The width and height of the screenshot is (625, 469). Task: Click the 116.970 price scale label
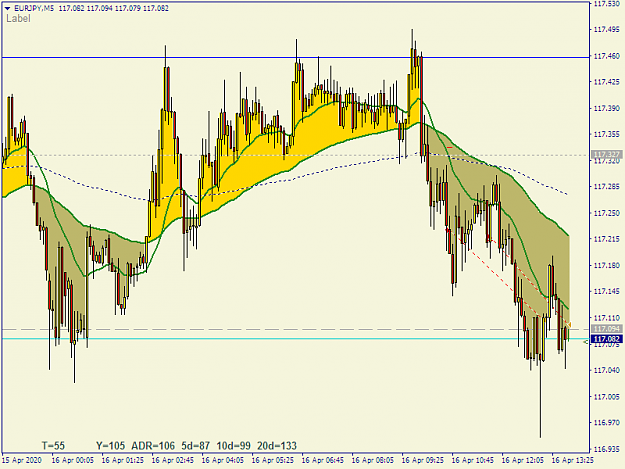(x=607, y=422)
